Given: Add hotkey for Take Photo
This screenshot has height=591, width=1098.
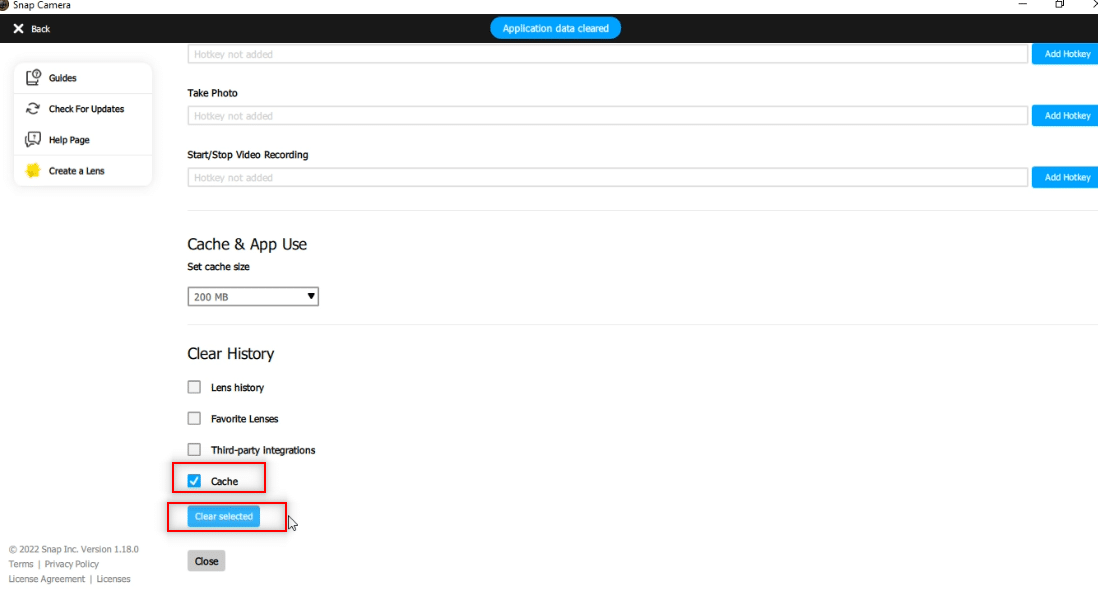Looking at the screenshot, I should (1065, 116).
